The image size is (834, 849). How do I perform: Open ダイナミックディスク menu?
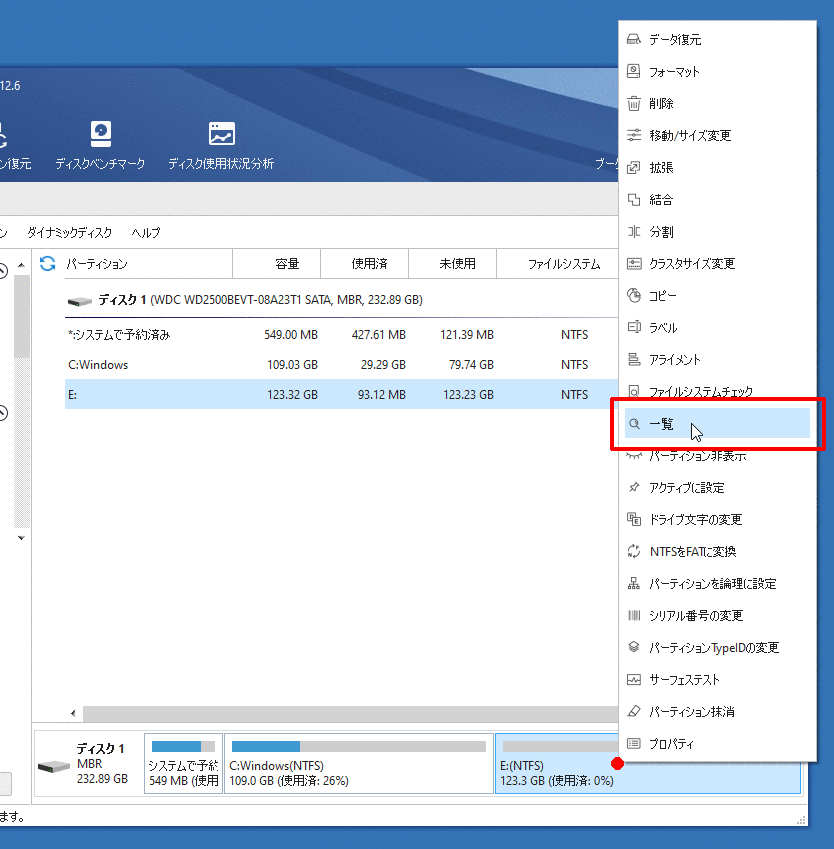tap(69, 233)
